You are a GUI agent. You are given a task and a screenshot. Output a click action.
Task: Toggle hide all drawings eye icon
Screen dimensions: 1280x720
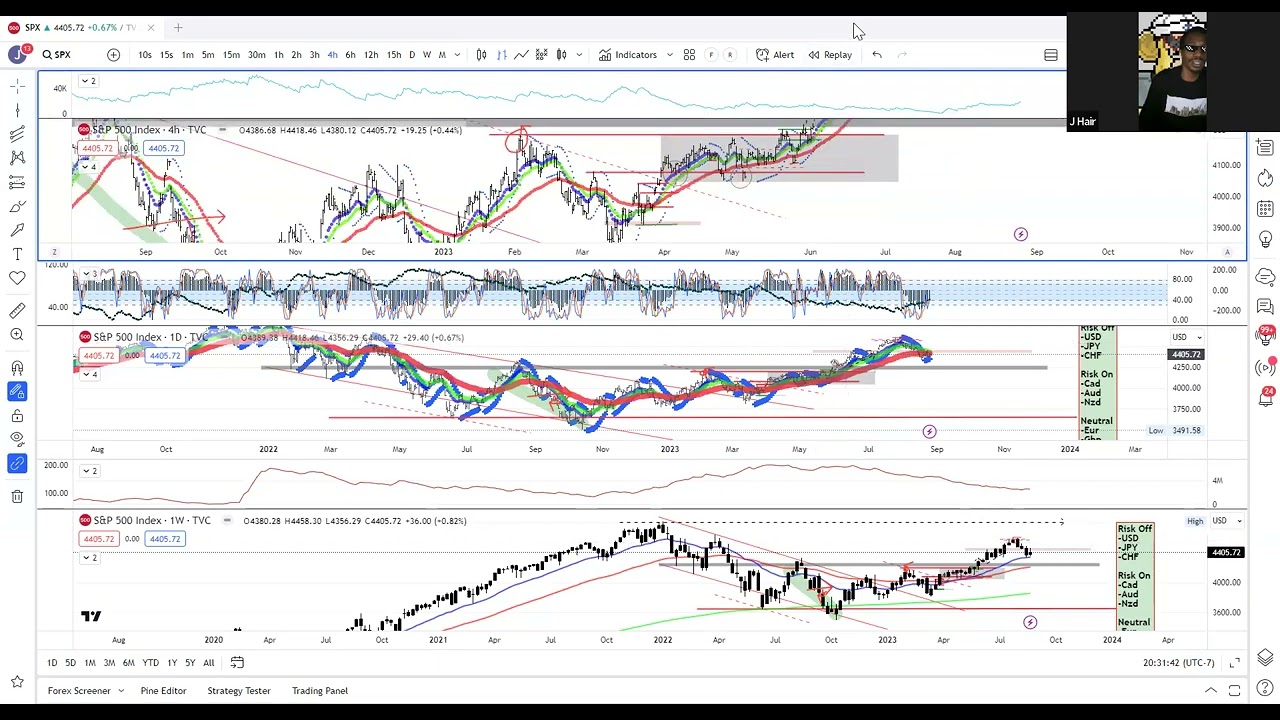pyautogui.click(x=17, y=438)
